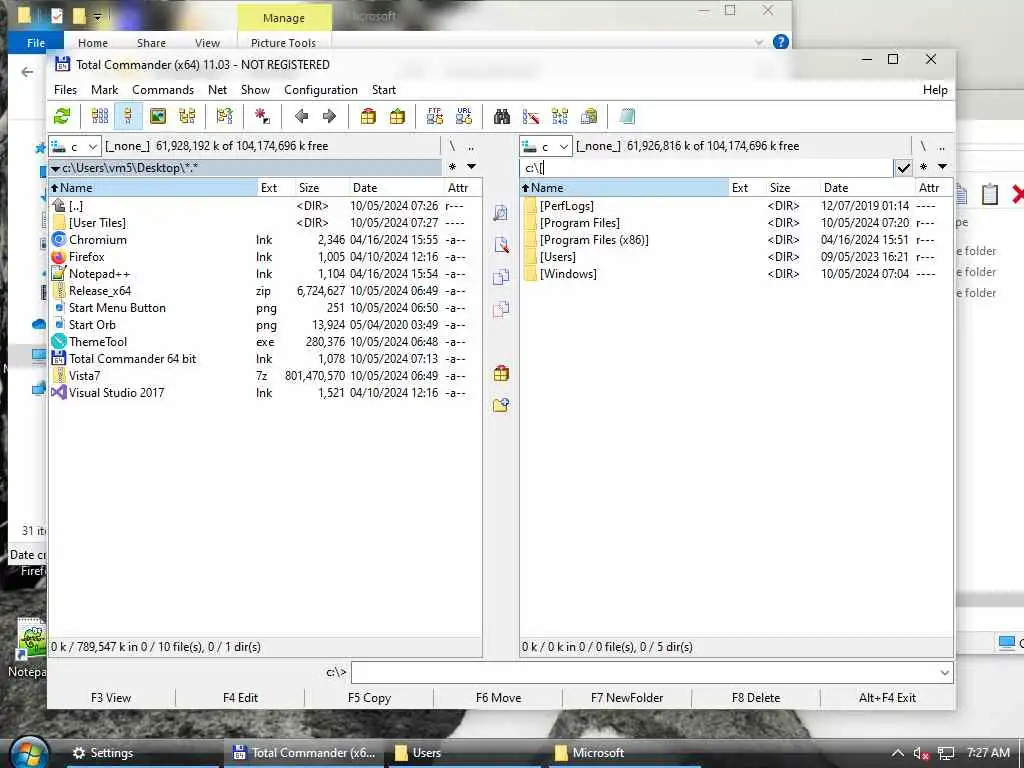Go to parent via right panel dots button
1024x768 pixels.
click(x=942, y=146)
